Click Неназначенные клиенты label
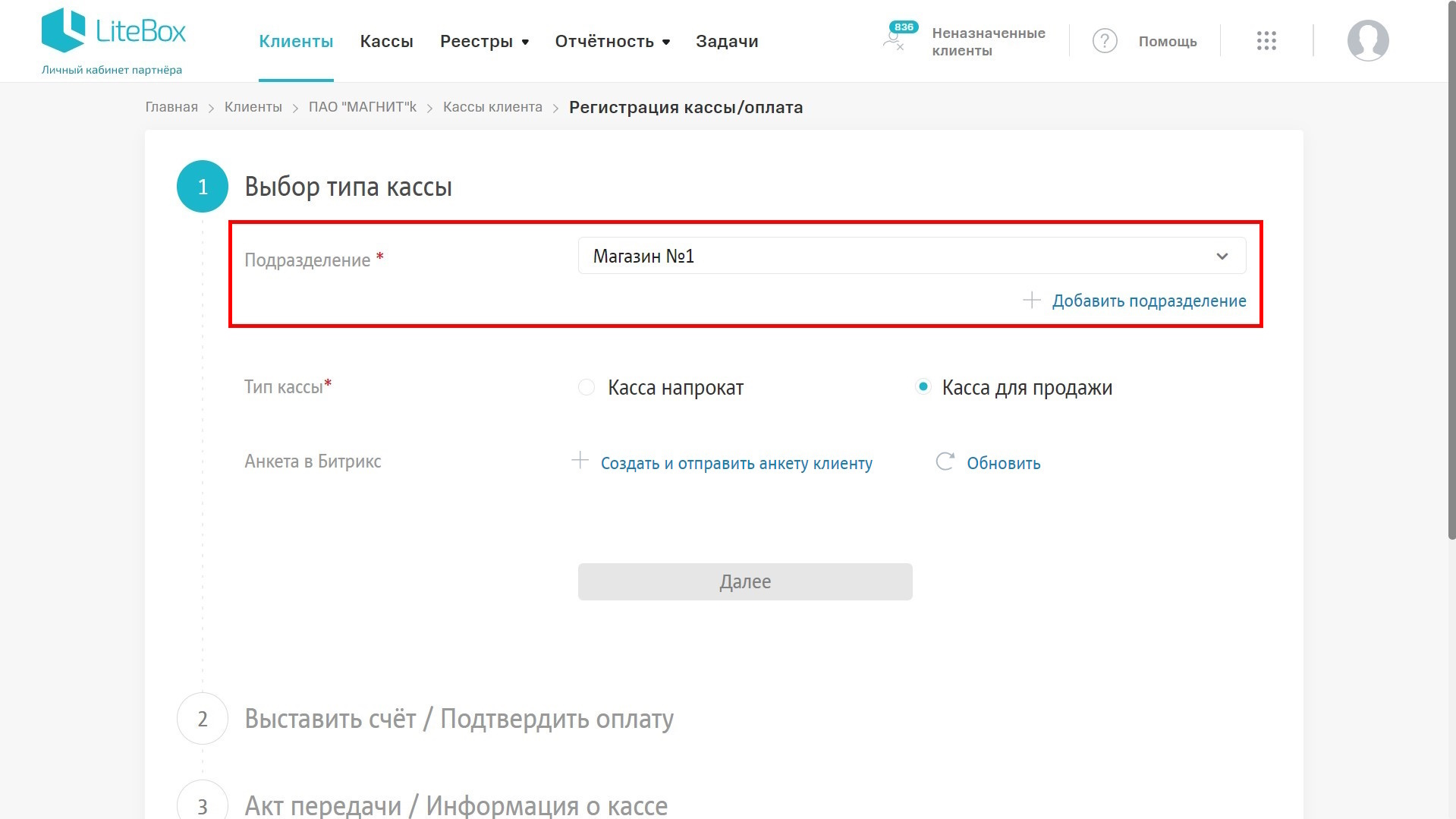 tap(988, 42)
